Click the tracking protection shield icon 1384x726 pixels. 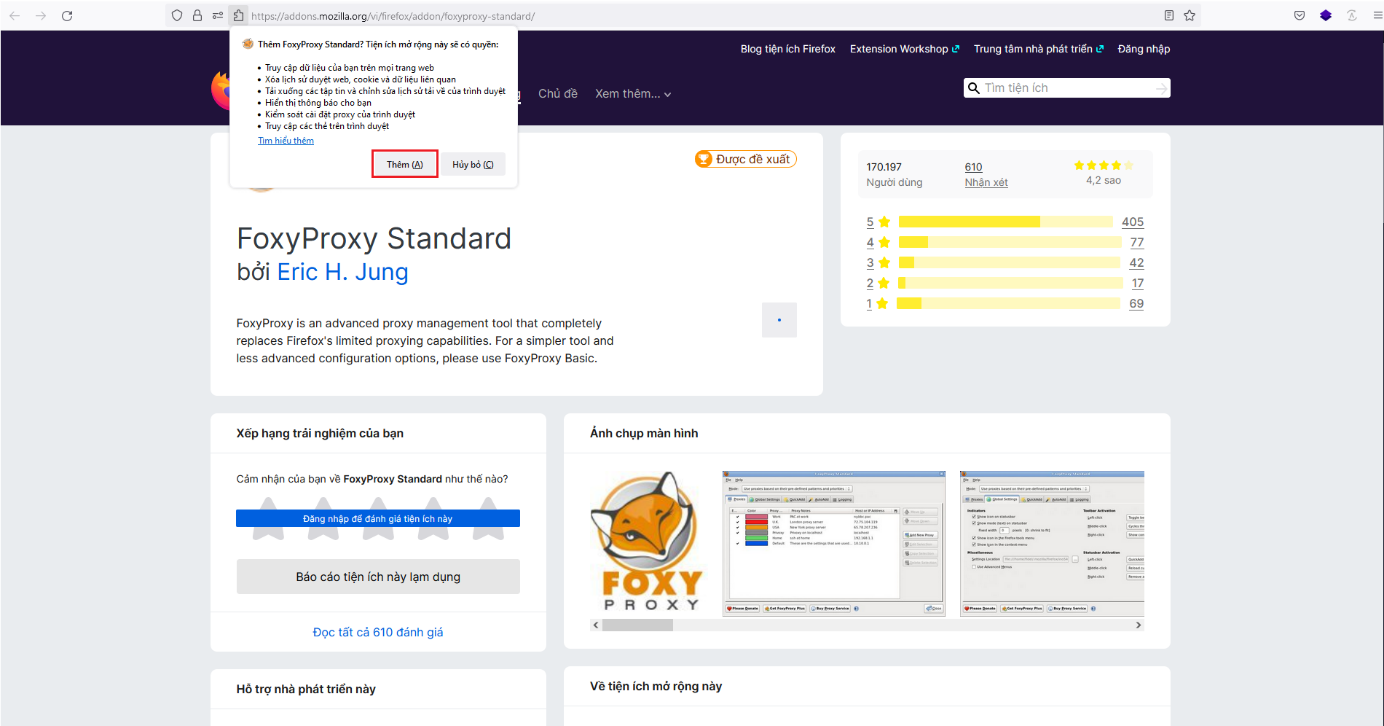coord(177,16)
